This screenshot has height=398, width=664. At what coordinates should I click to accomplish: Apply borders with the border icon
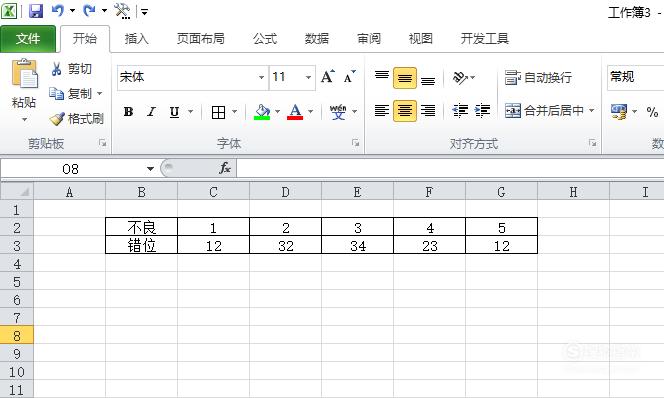[x=219, y=112]
